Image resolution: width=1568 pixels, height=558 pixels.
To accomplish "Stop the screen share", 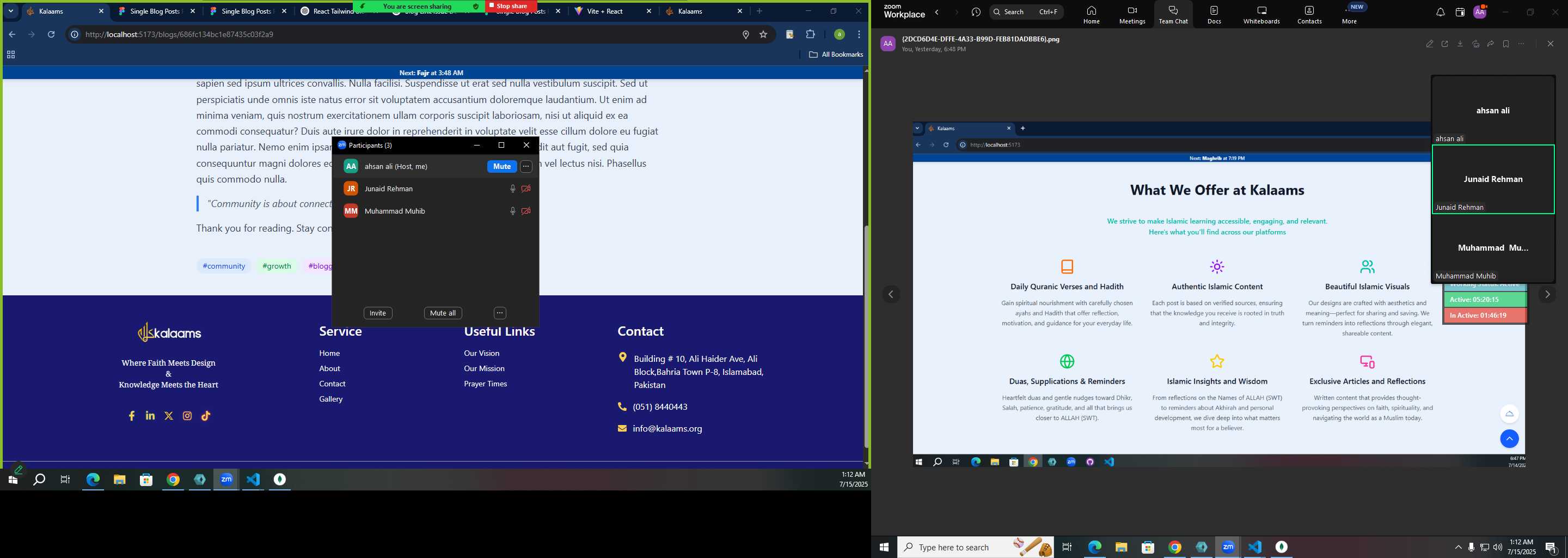I will click(x=511, y=6).
